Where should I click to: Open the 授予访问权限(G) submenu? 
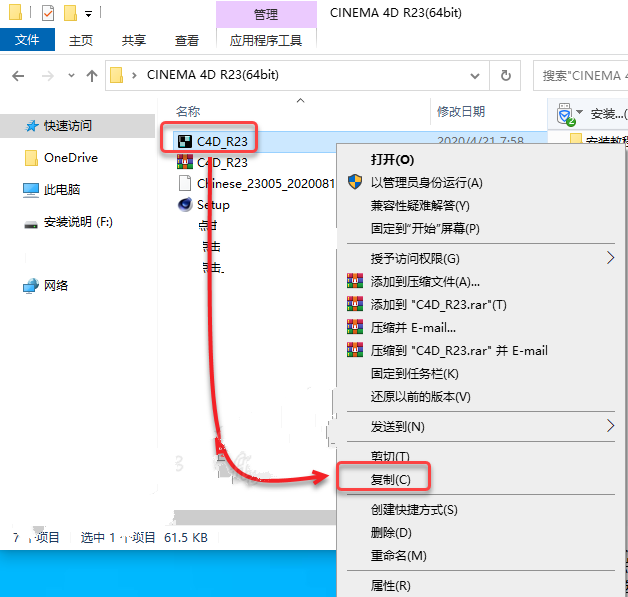point(415,259)
